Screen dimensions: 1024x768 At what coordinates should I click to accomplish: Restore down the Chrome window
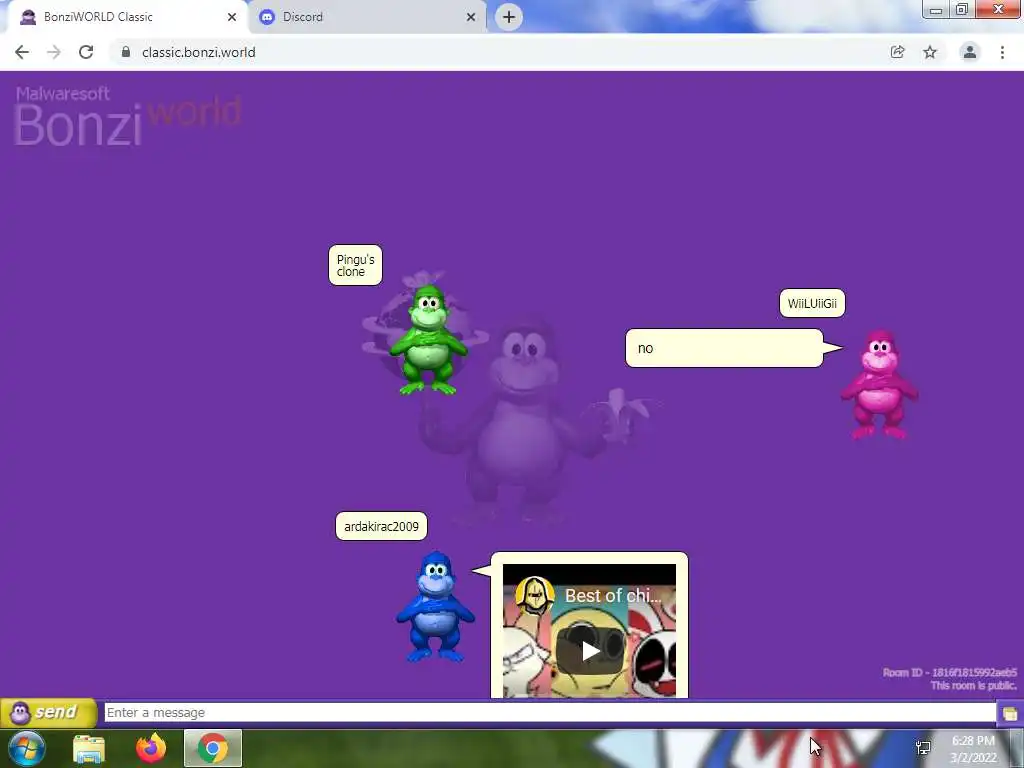tap(962, 10)
